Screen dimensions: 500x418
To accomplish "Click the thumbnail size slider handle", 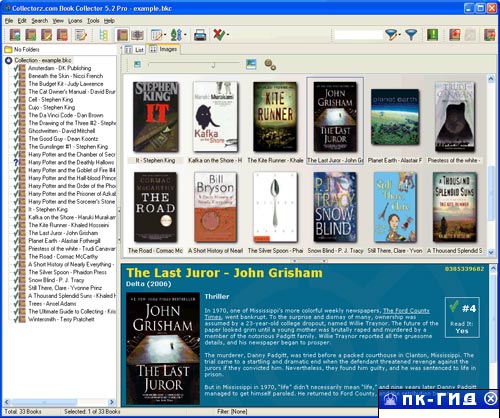I will tap(213, 65).
